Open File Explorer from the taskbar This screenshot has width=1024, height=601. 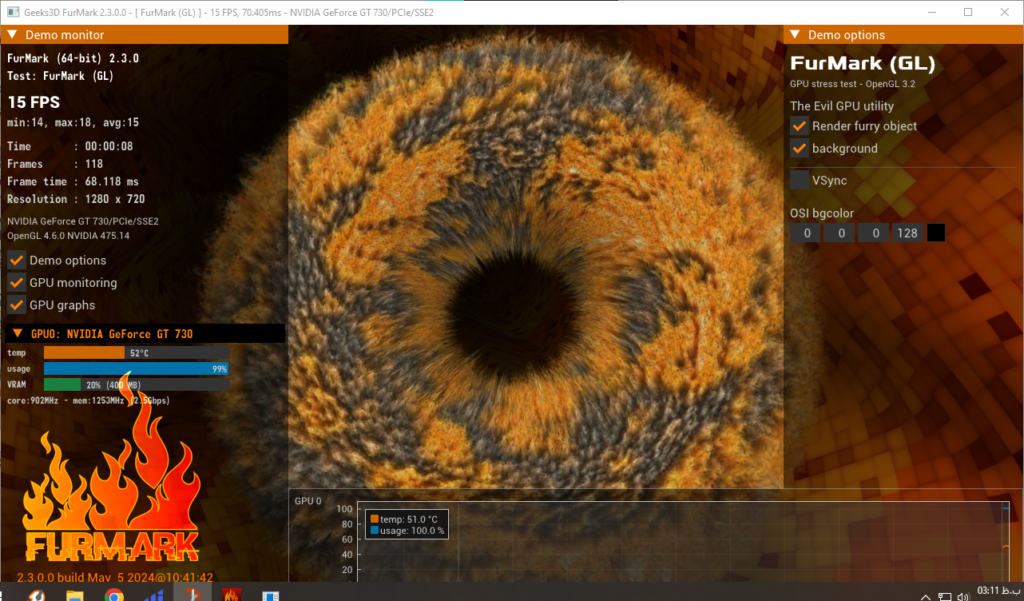(x=75, y=595)
